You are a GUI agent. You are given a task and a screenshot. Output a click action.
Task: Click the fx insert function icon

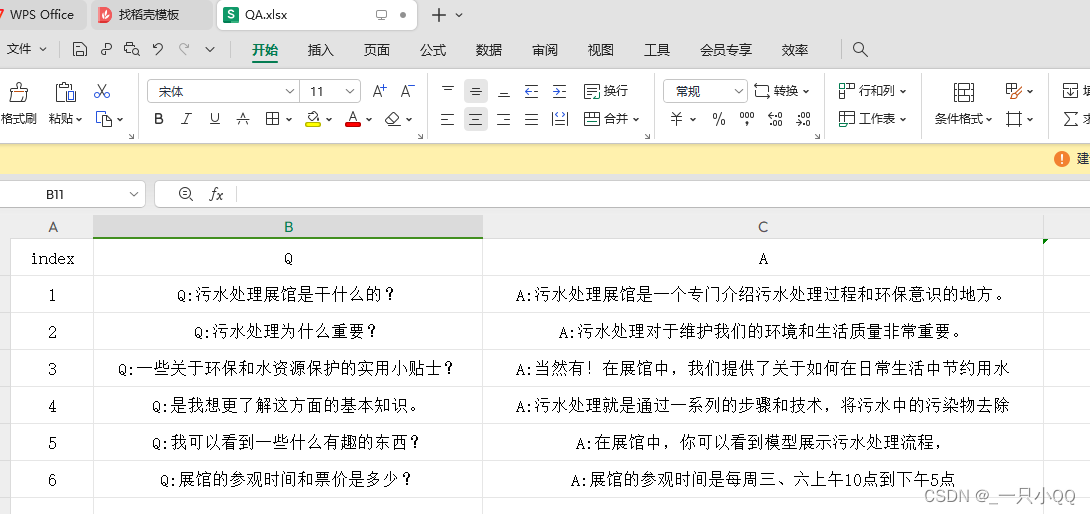pyautogui.click(x=216, y=195)
